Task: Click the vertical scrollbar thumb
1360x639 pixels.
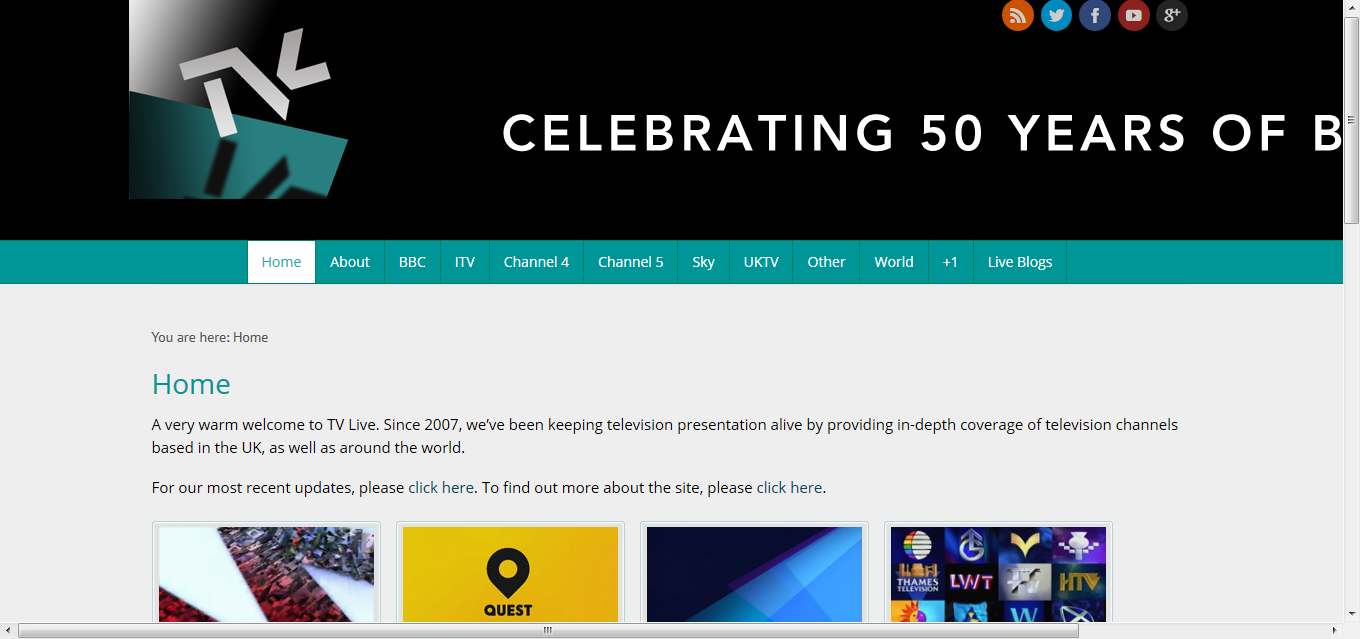Action: 1351,120
